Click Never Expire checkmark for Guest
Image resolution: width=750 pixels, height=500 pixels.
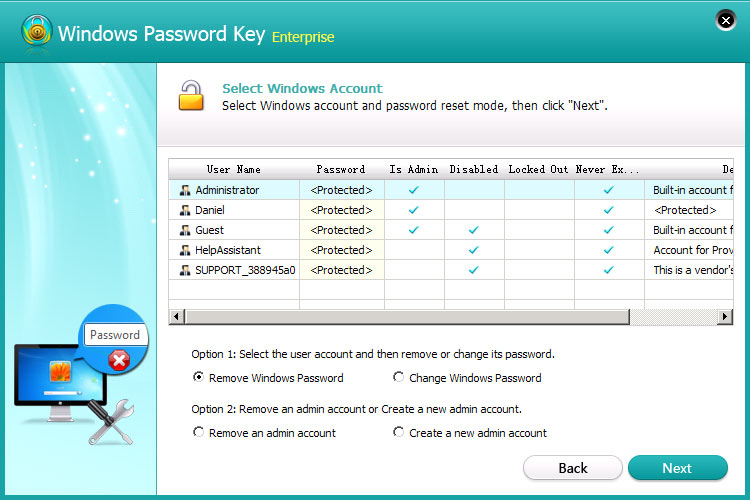tap(608, 230)
